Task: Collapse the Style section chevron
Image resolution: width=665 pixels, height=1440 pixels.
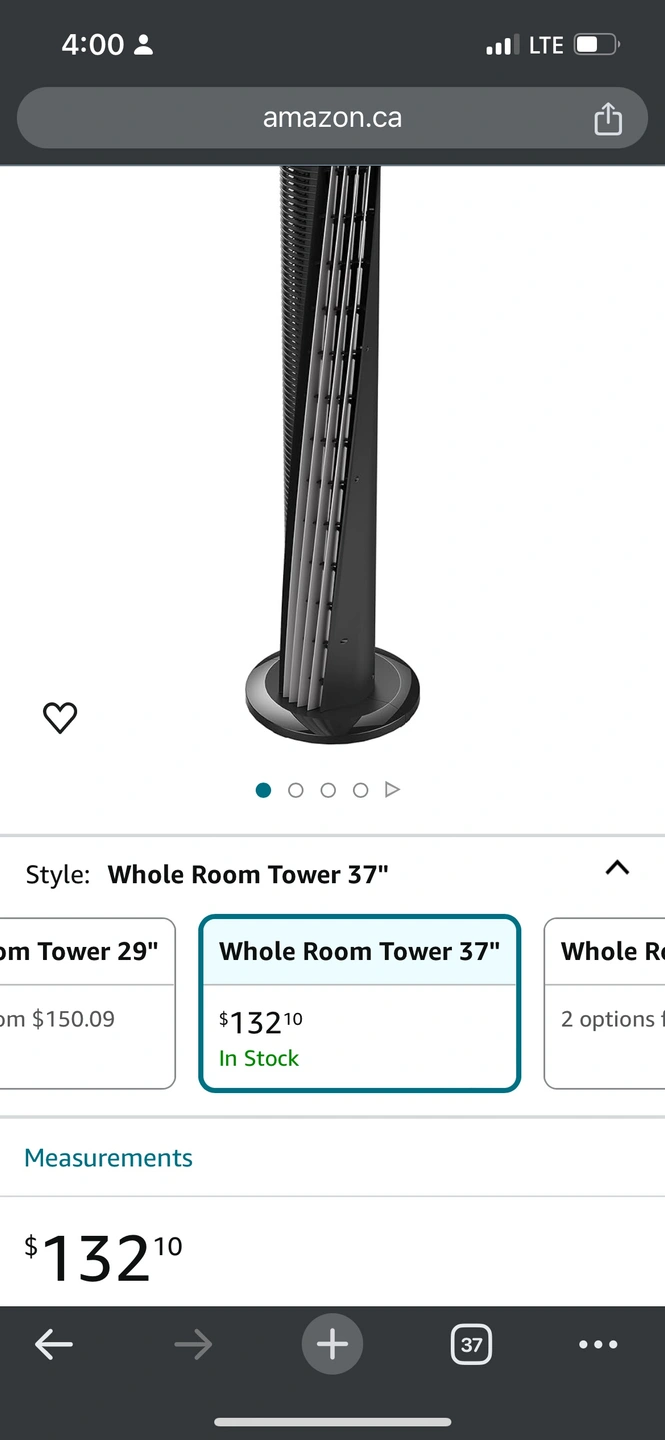Action: point(617,868)
